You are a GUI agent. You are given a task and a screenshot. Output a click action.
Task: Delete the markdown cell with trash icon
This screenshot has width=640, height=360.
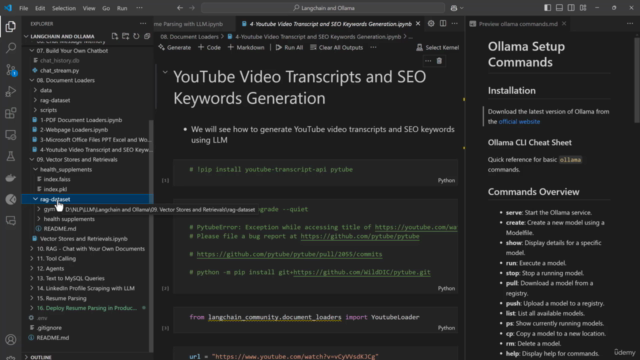pos(439,61)
